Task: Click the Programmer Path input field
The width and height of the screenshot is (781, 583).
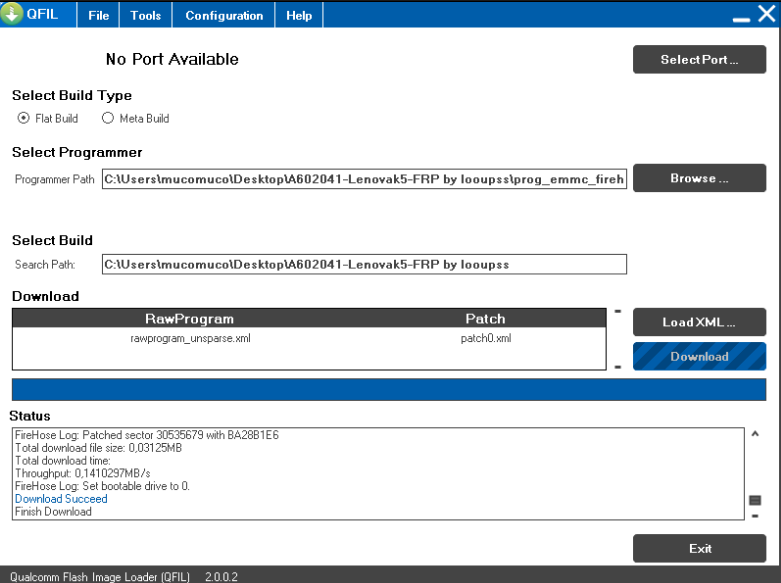Action: [364, 179]
